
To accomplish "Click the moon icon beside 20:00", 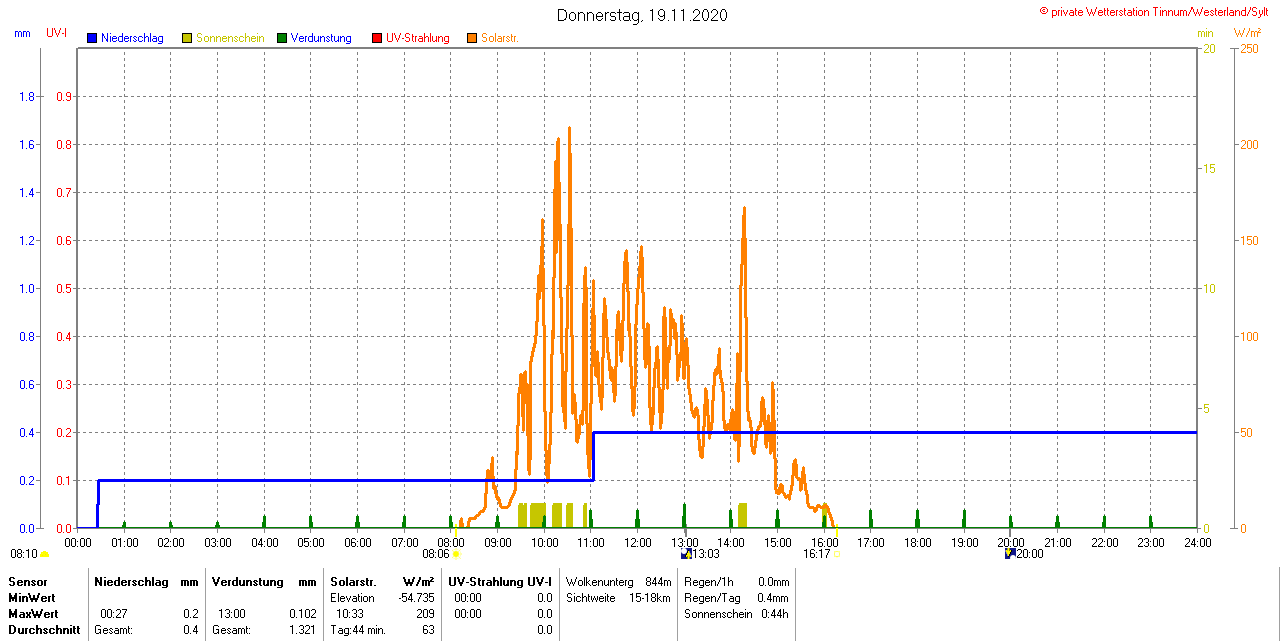I will [x=1010, y=553].
